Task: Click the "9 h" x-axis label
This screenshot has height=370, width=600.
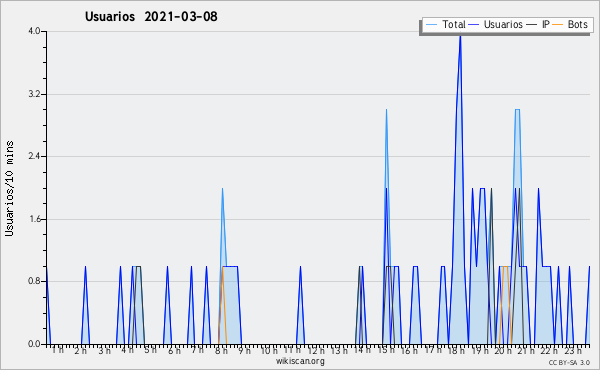Action: coord(245,350)
